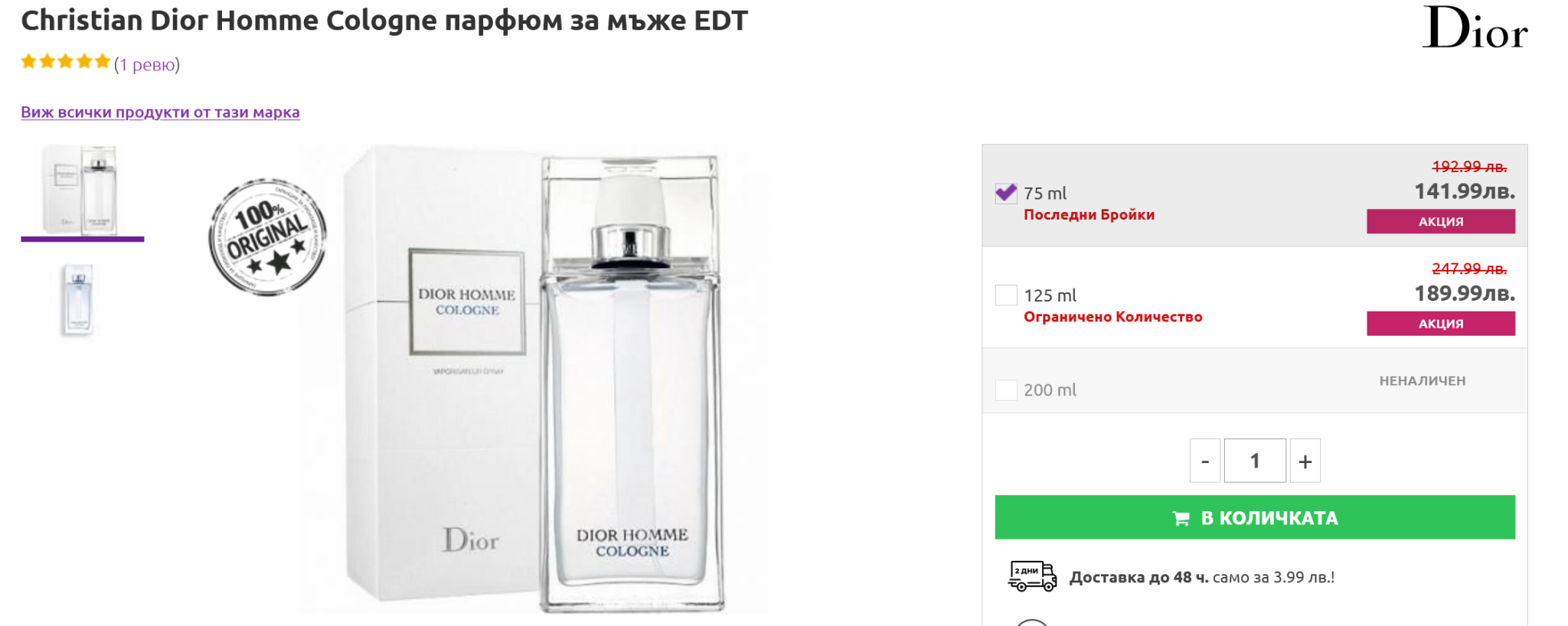Open the '1 ревю' reviews link
This screenshot has width=1568, height=626.
[147, 65]
